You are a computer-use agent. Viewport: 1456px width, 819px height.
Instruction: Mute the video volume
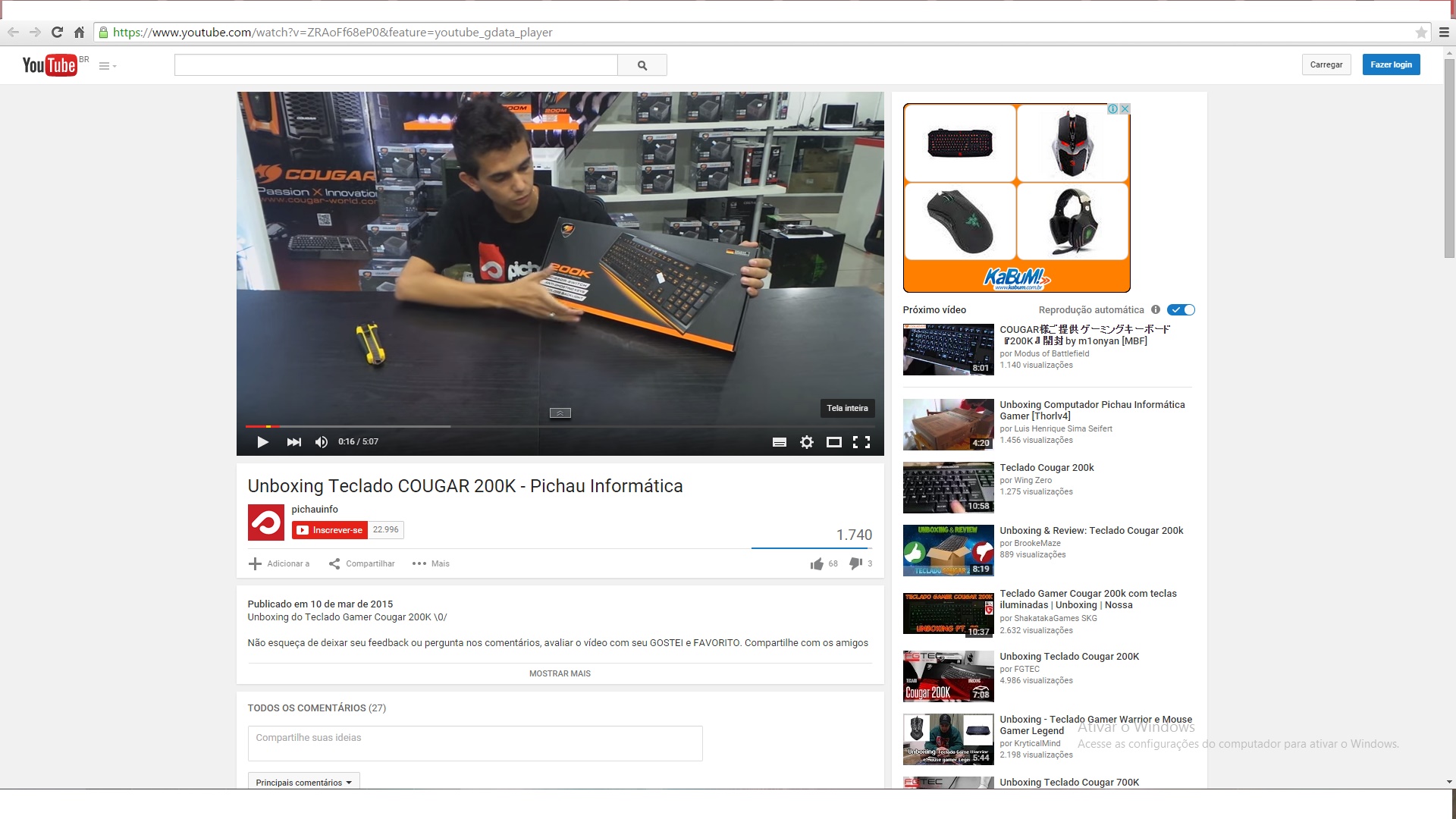tap(322, 442)
